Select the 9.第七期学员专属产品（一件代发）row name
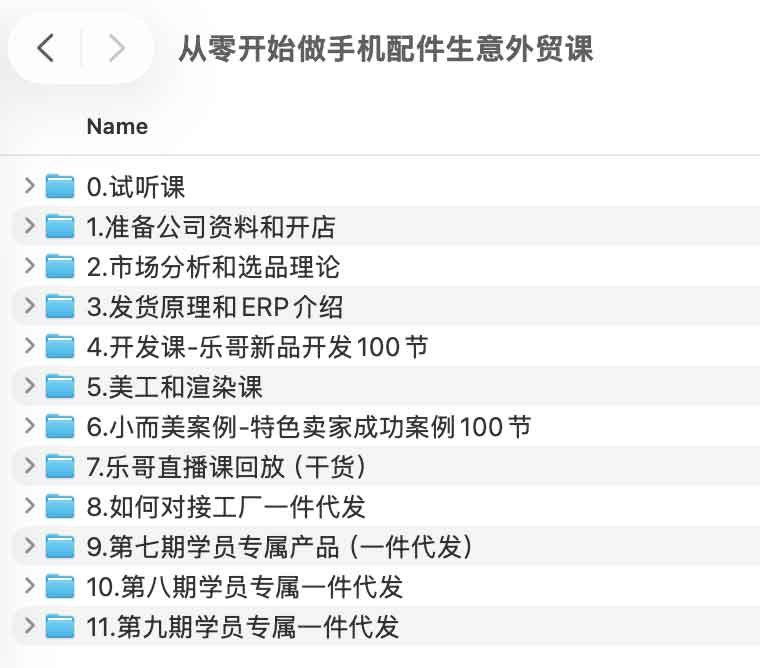 pyautogui.click(x=279, y=547)
